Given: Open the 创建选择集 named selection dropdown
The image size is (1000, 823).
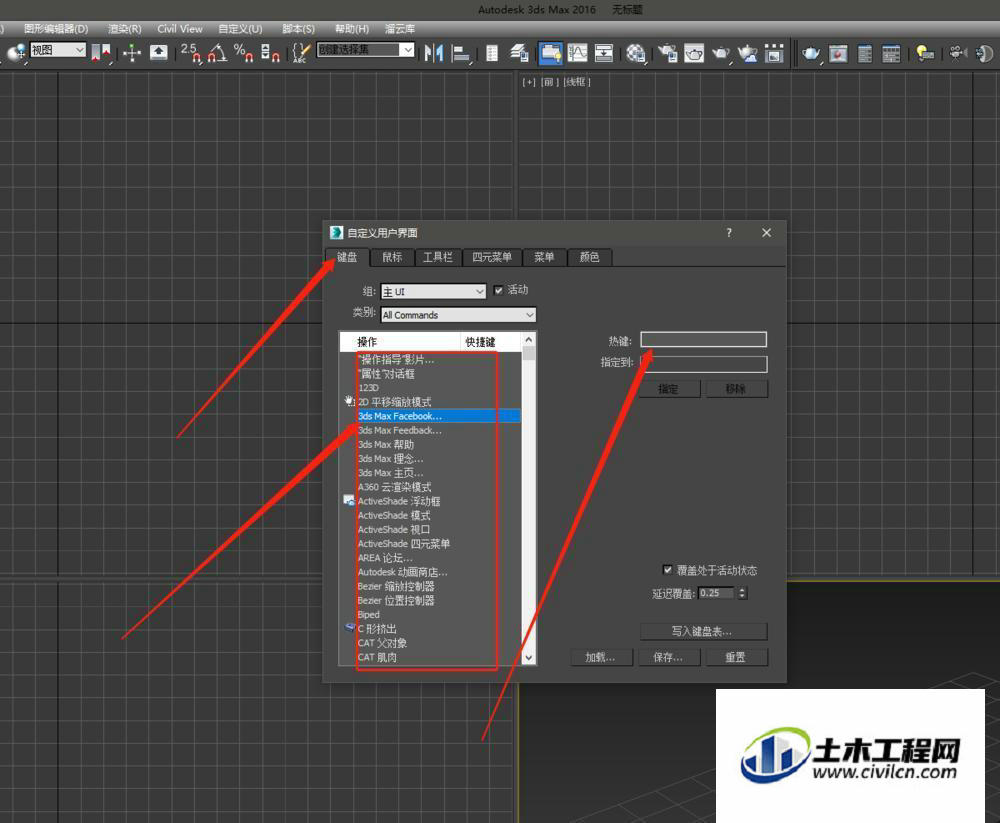Looking at the screenshot, I should tap(365, 50).
